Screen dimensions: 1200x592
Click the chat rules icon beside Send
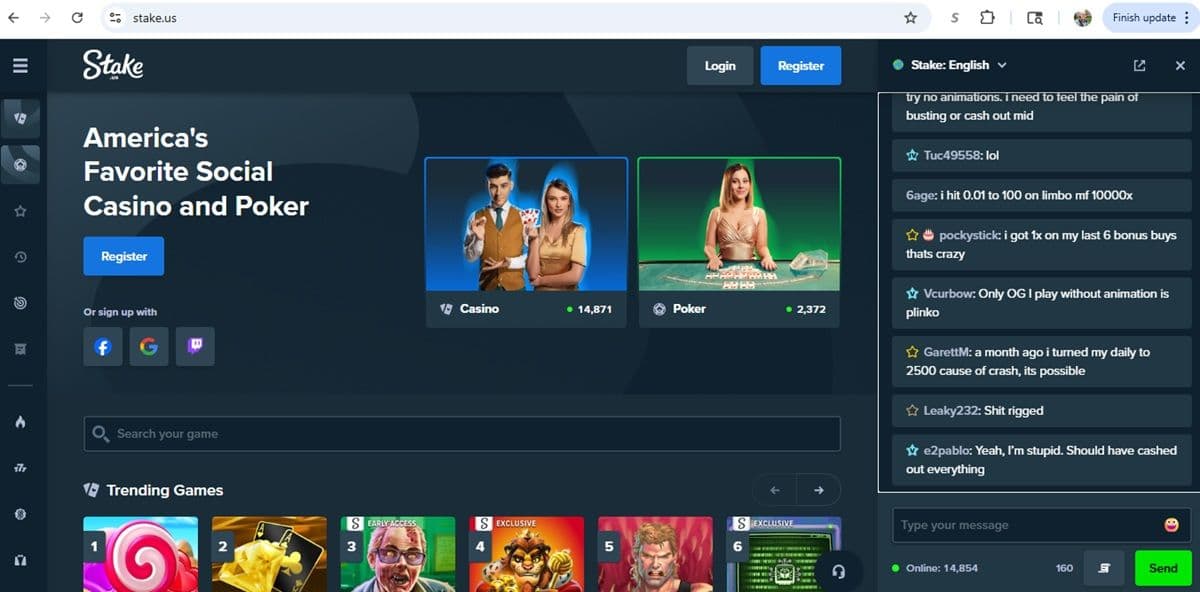tap(1104, 568)
